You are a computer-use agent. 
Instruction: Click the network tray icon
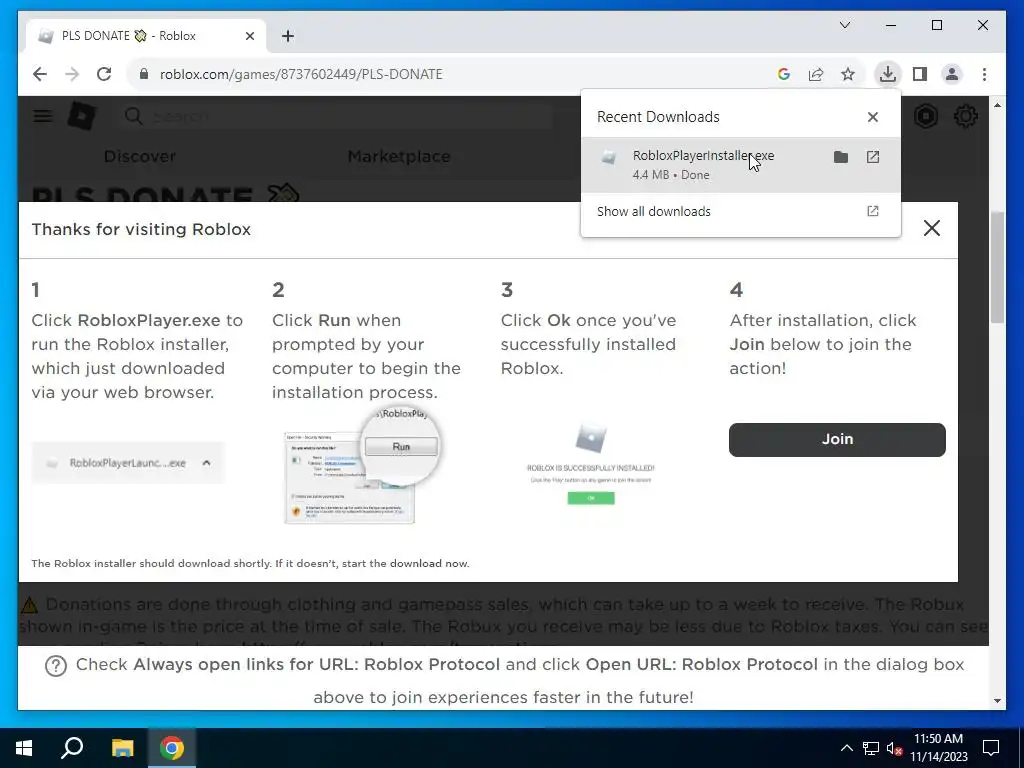tap(870, 748)
